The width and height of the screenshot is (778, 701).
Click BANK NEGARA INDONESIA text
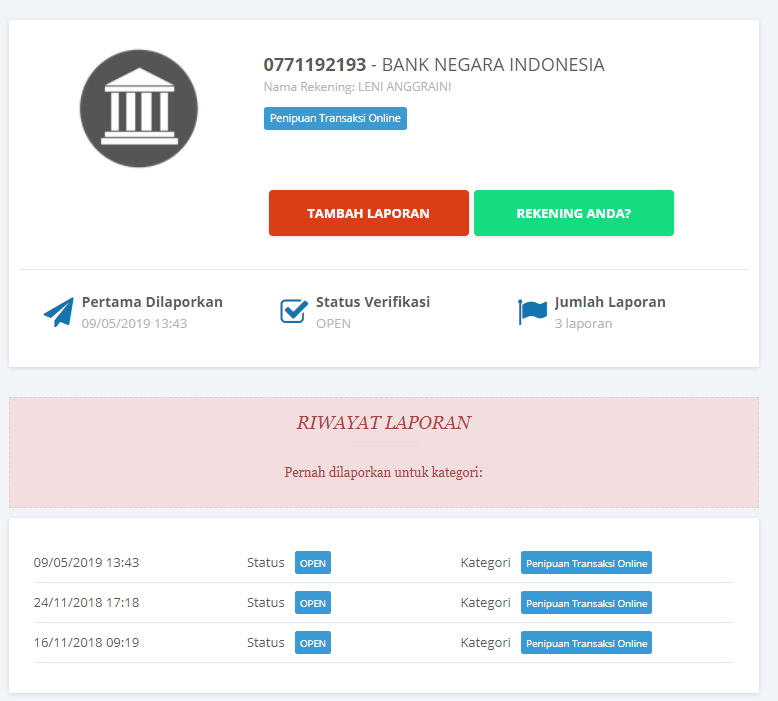[493, 64]
